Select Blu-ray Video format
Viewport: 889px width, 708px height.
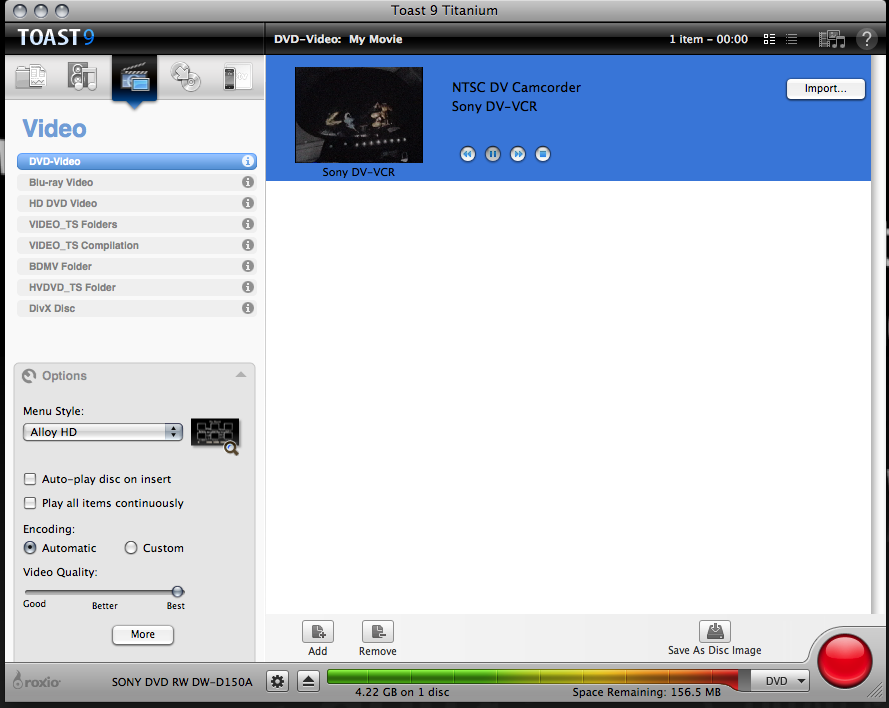[137, 182]
